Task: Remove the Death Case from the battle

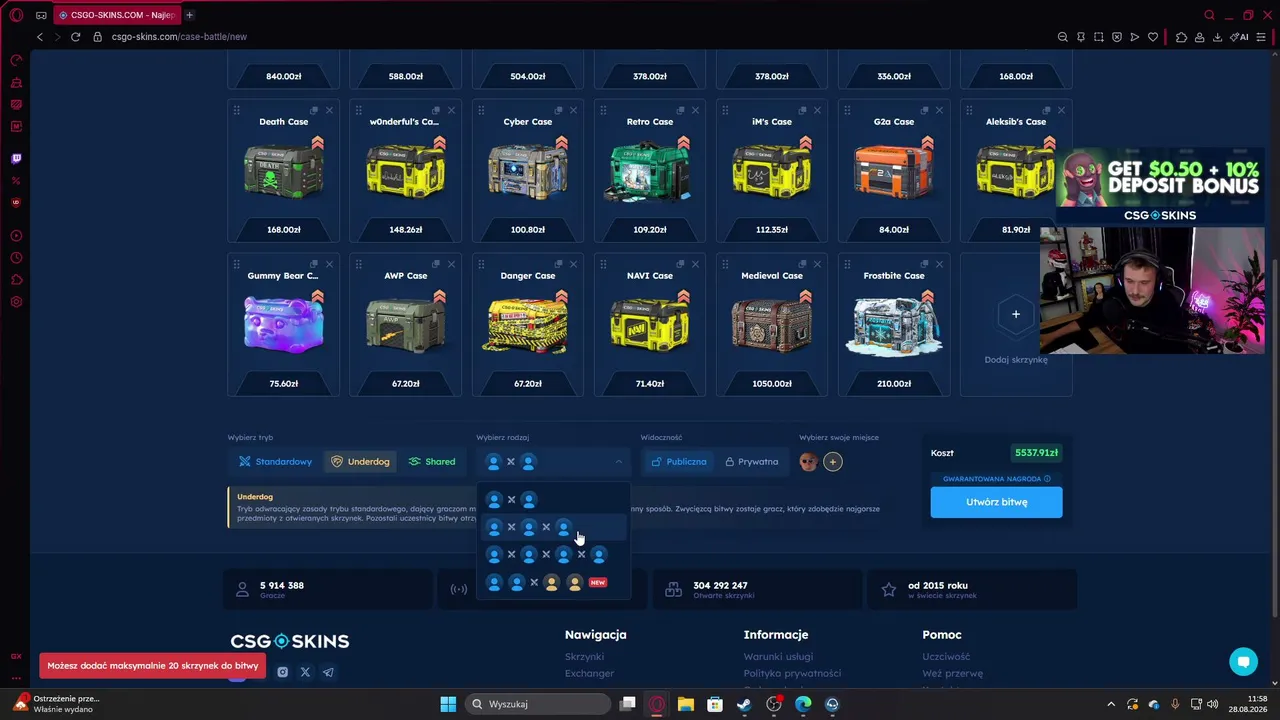Action: point(329,110)
